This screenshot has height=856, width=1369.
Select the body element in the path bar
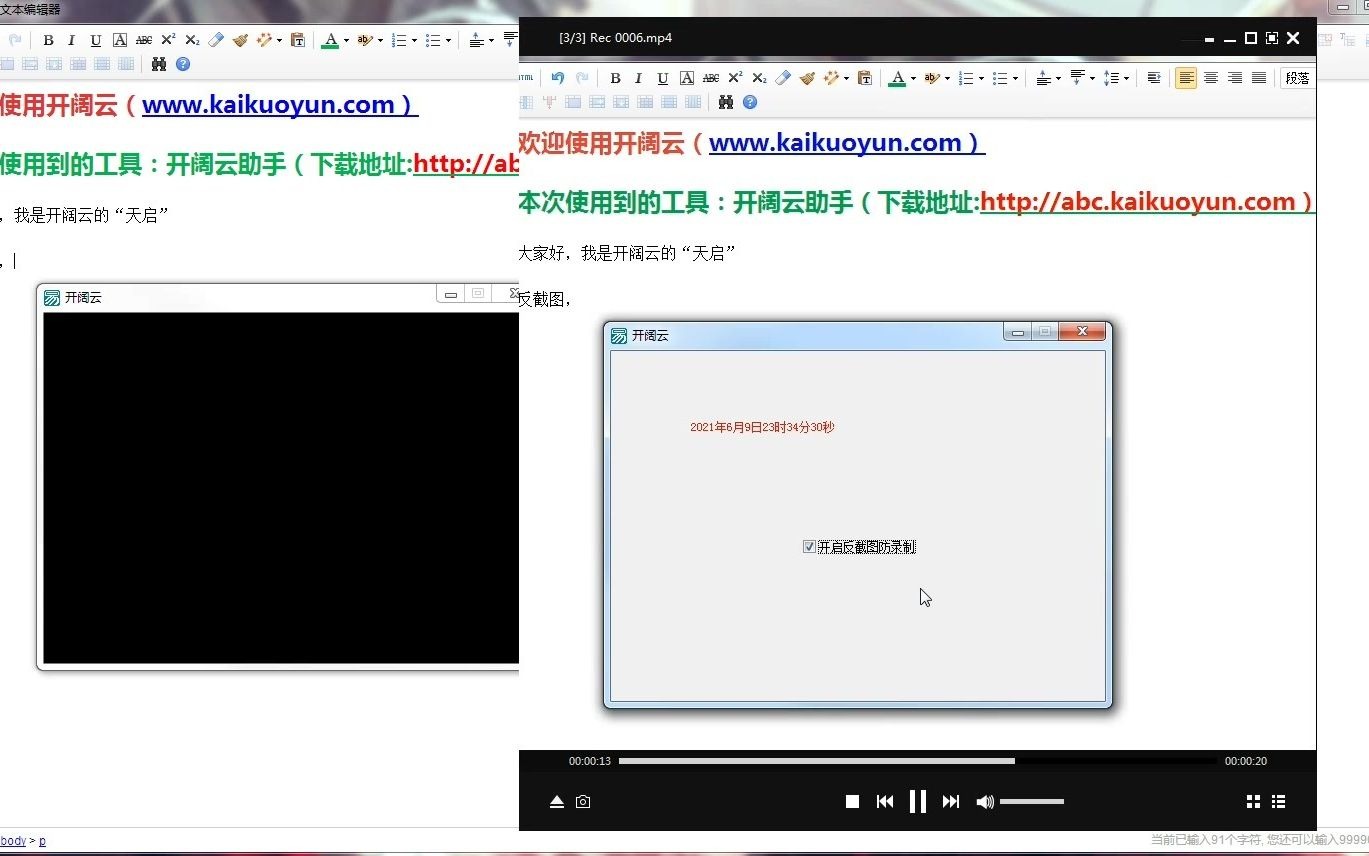[x=13, y=841]
